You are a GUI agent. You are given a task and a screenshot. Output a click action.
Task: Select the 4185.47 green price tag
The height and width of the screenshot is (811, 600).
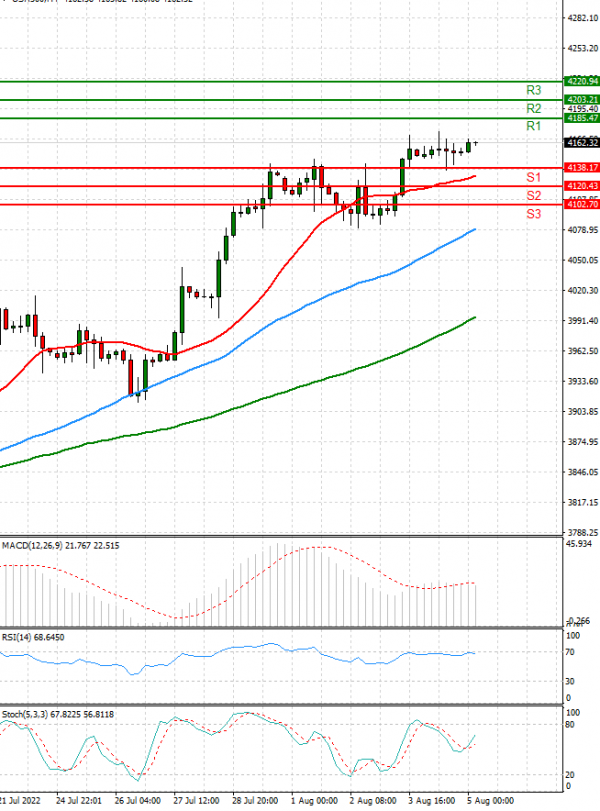[x=582, y=118]
